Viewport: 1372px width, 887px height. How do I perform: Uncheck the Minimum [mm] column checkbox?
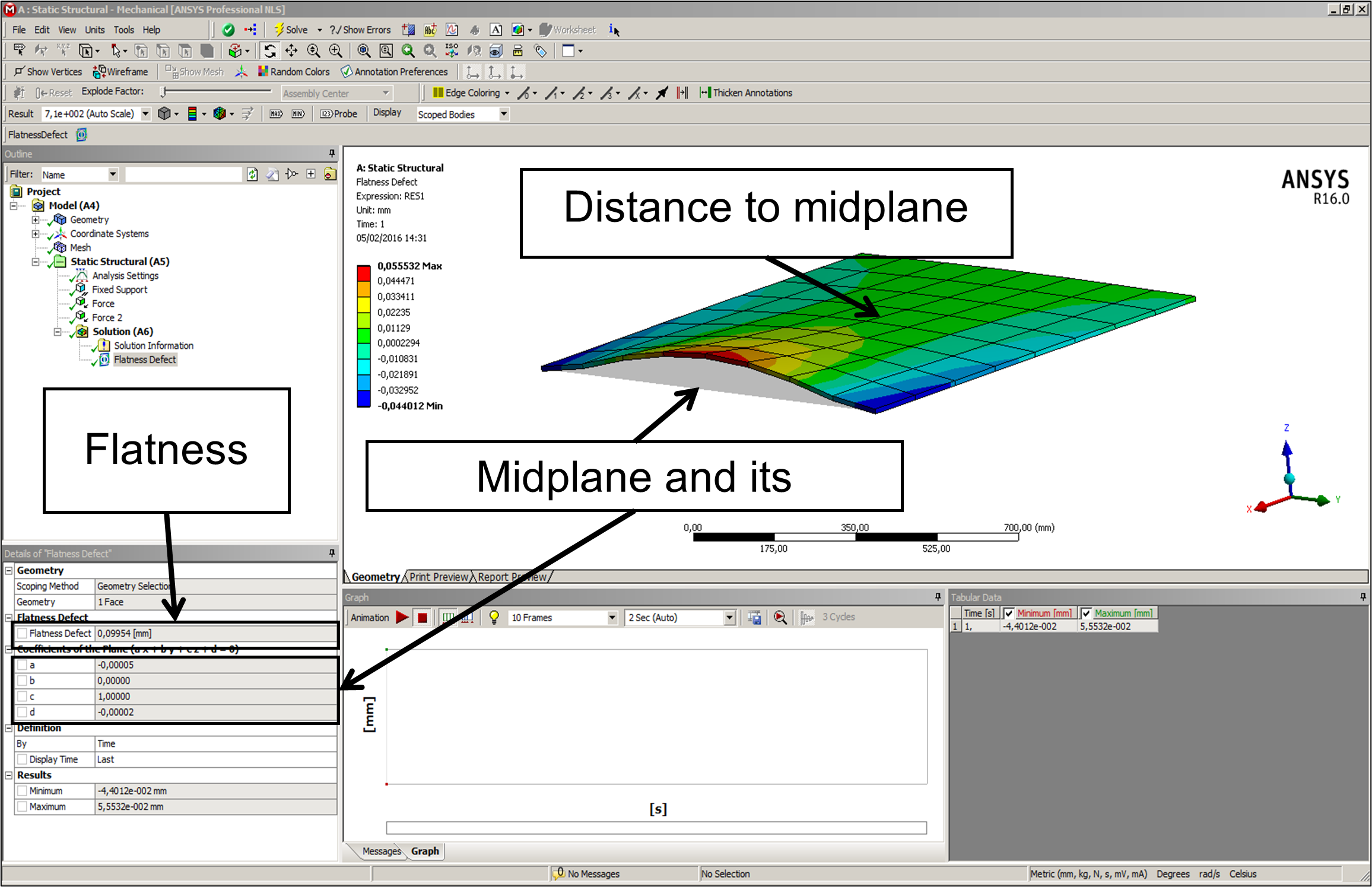tap(1009, 613)
